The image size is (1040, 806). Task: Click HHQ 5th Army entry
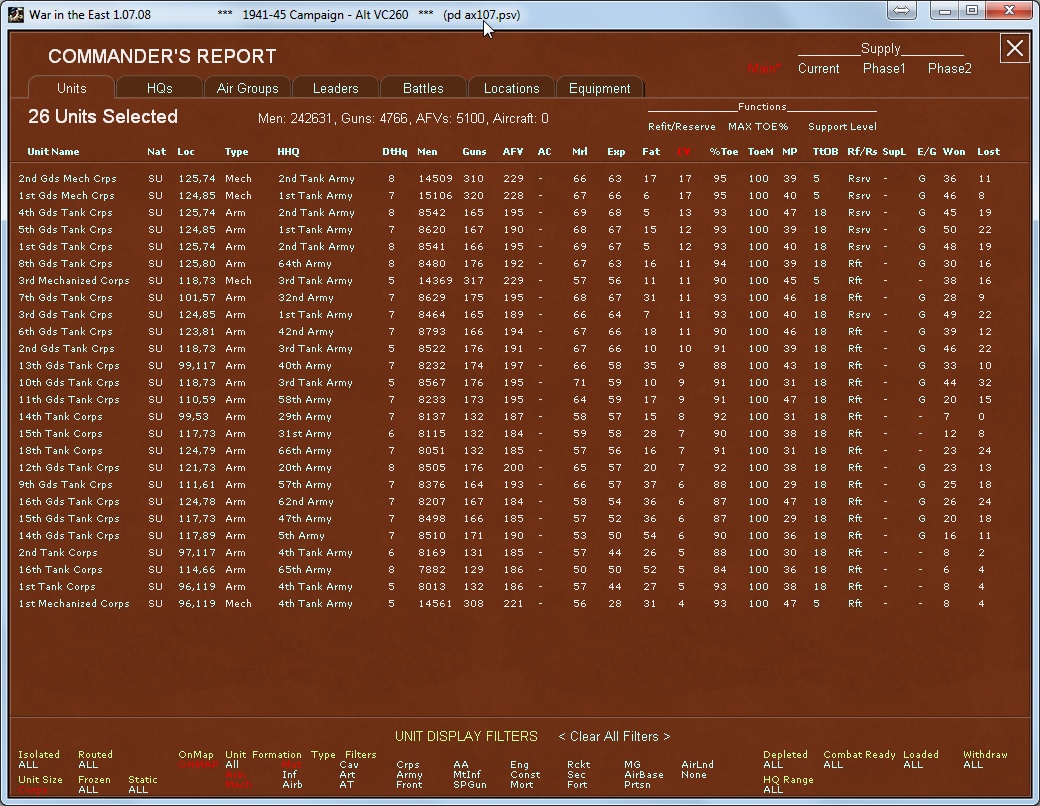(301, 535)
